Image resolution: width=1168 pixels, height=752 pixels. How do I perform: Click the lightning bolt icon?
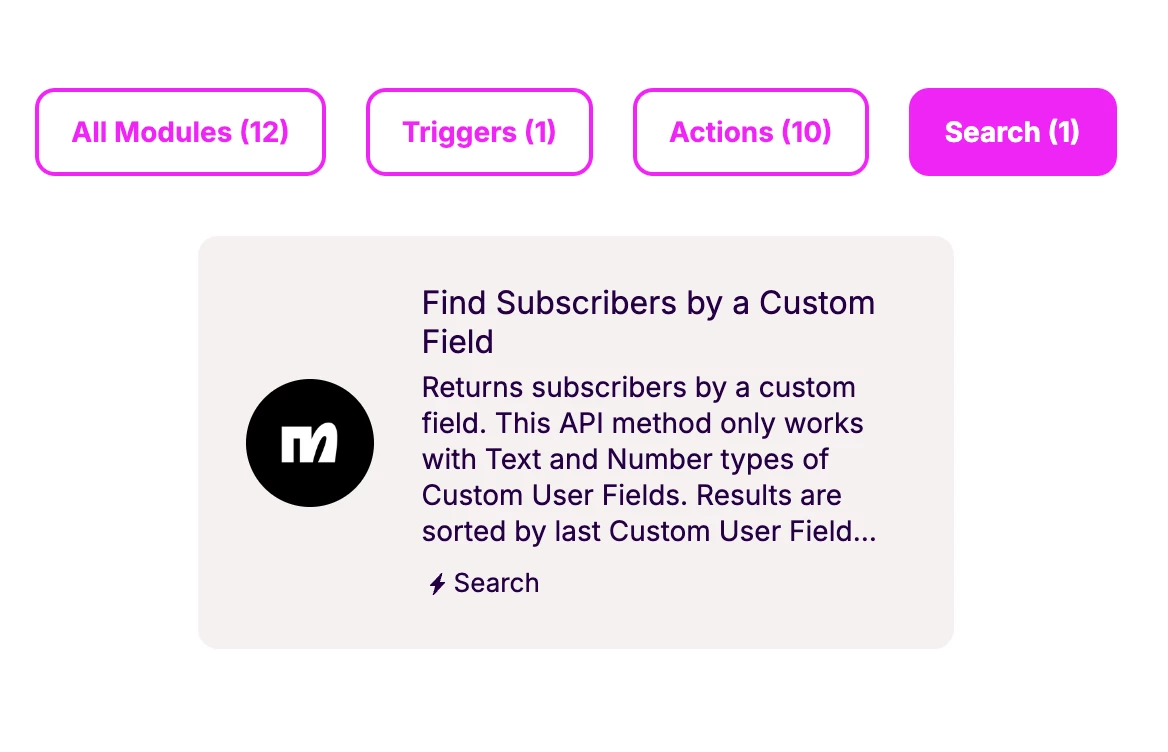(437, 584)
